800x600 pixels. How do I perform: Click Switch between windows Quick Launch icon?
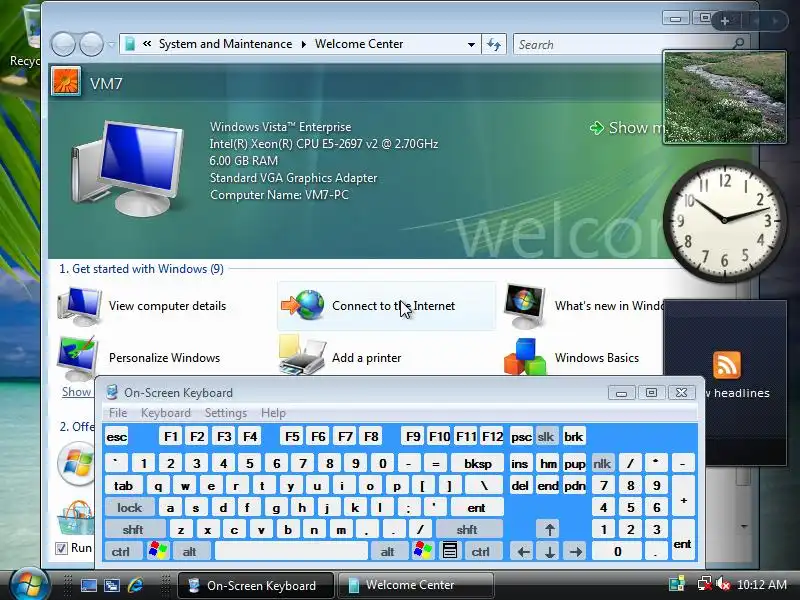pos(112,585)
